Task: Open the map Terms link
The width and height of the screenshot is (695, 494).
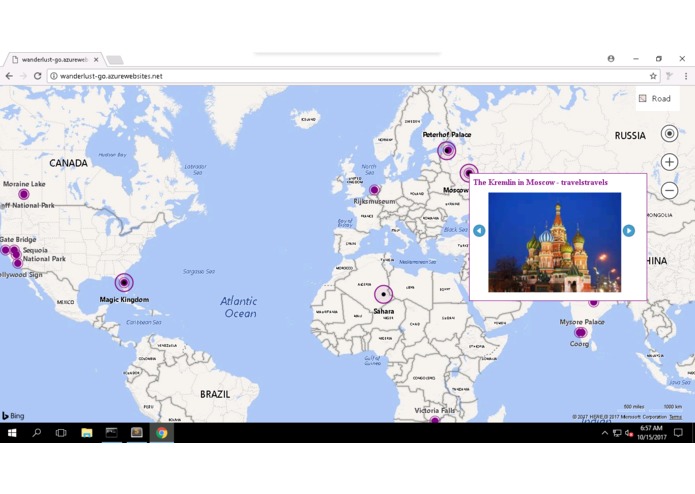Action: 675,417
